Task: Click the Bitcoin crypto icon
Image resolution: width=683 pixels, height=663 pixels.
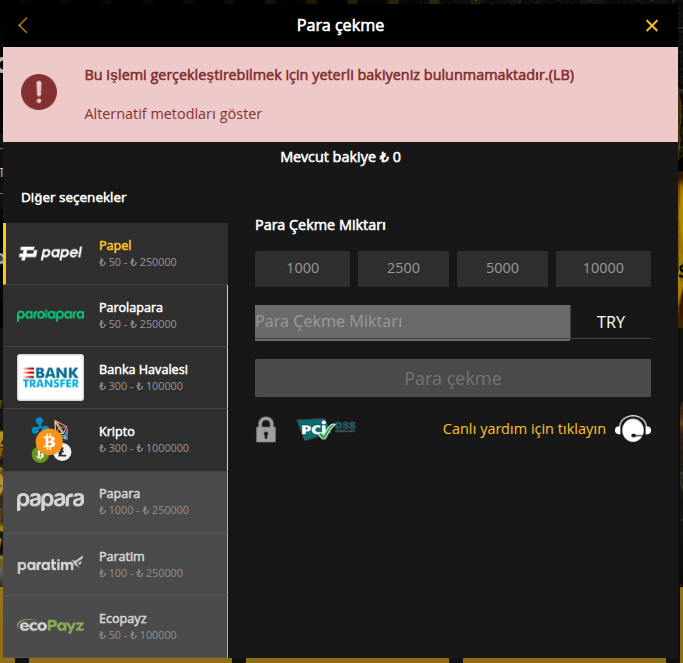Action: click(49, 442)
